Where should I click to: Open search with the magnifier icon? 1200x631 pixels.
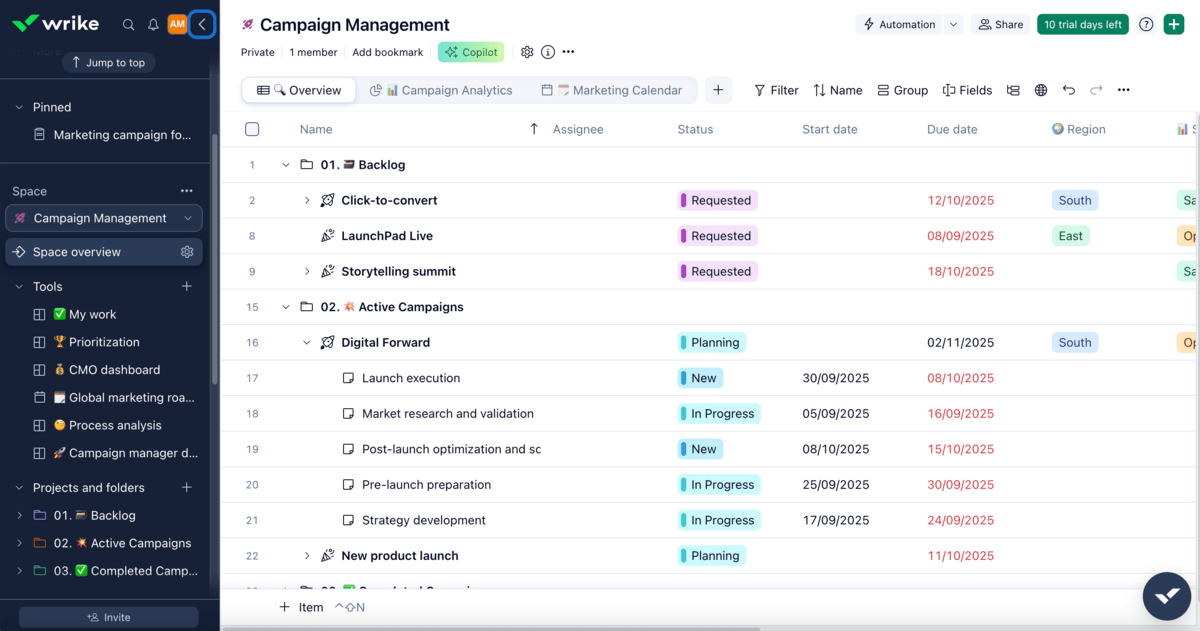(128, 22)
